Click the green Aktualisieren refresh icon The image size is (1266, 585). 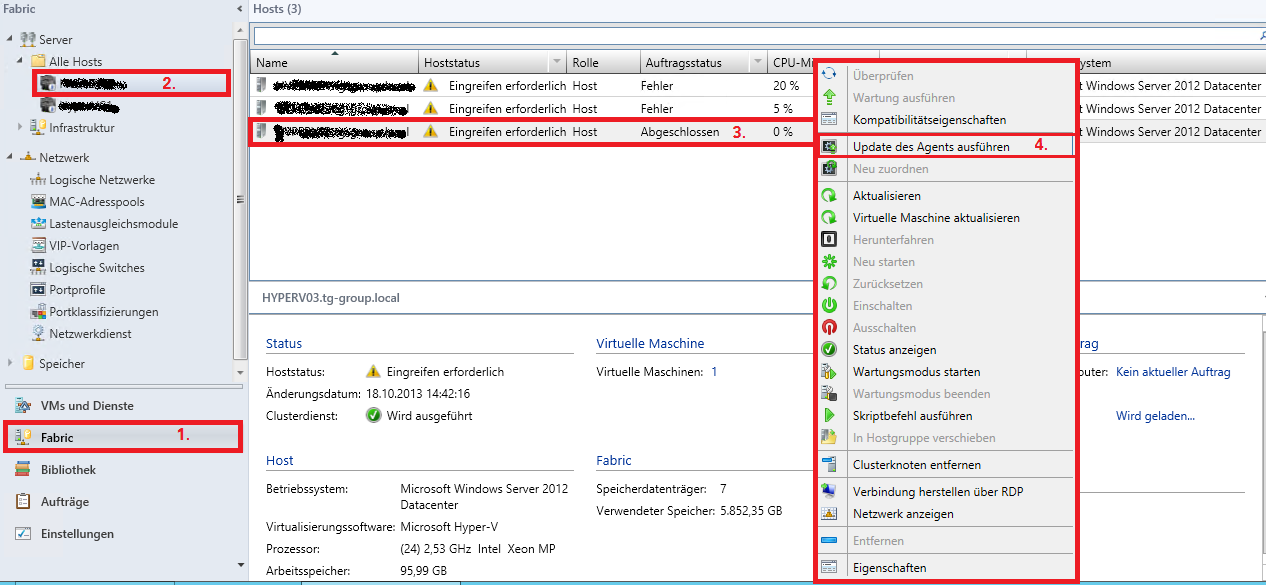829,196
